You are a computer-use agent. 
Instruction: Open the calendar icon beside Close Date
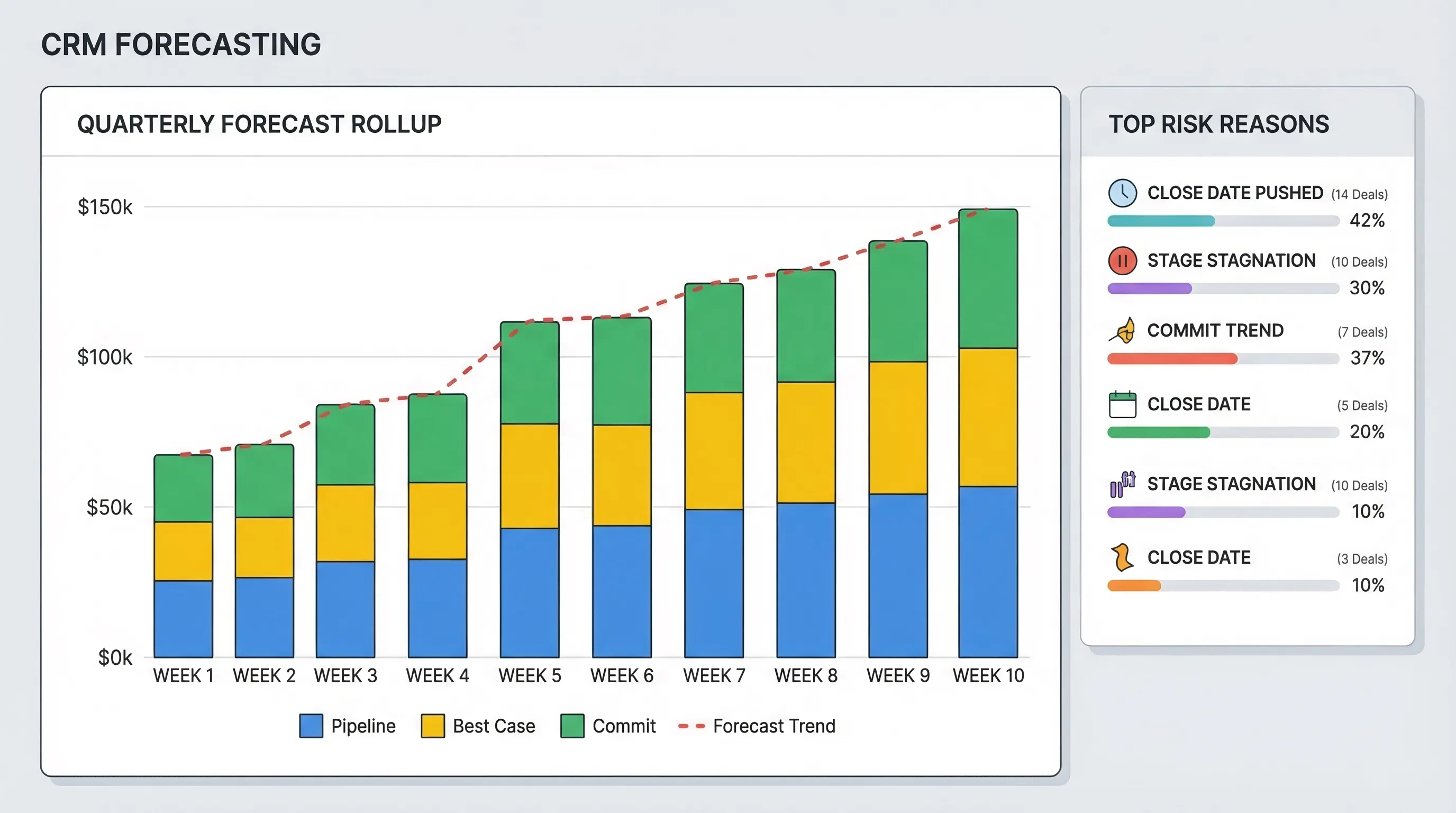point(1123,404)
